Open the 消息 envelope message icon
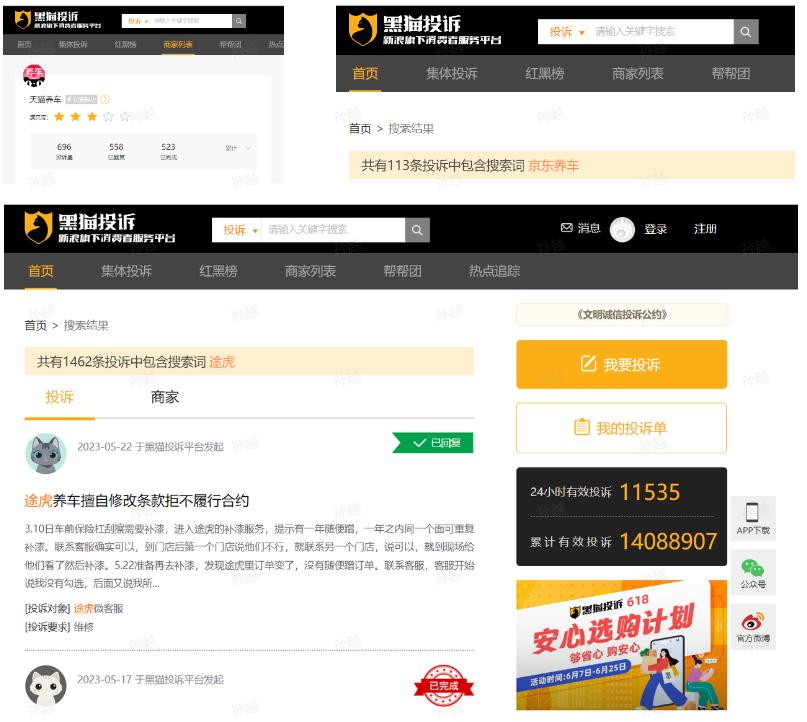 [565, 229]
